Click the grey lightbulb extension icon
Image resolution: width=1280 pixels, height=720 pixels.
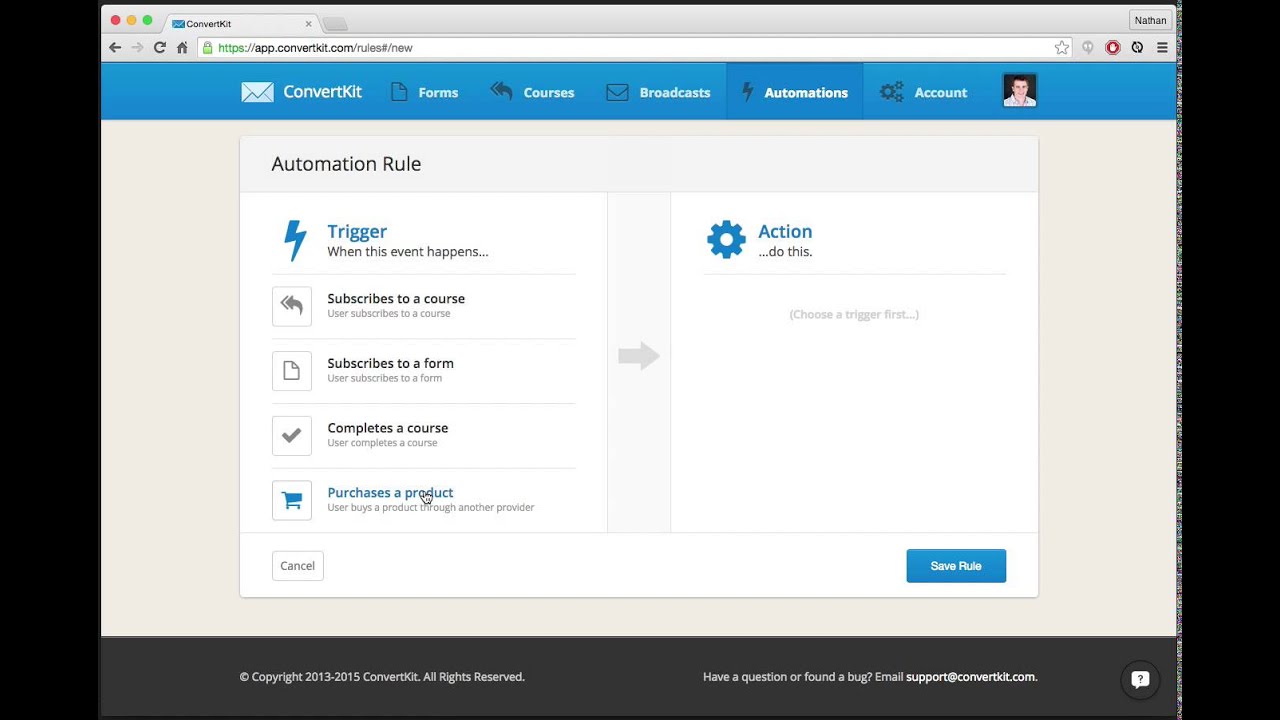tap(1088, 47)
